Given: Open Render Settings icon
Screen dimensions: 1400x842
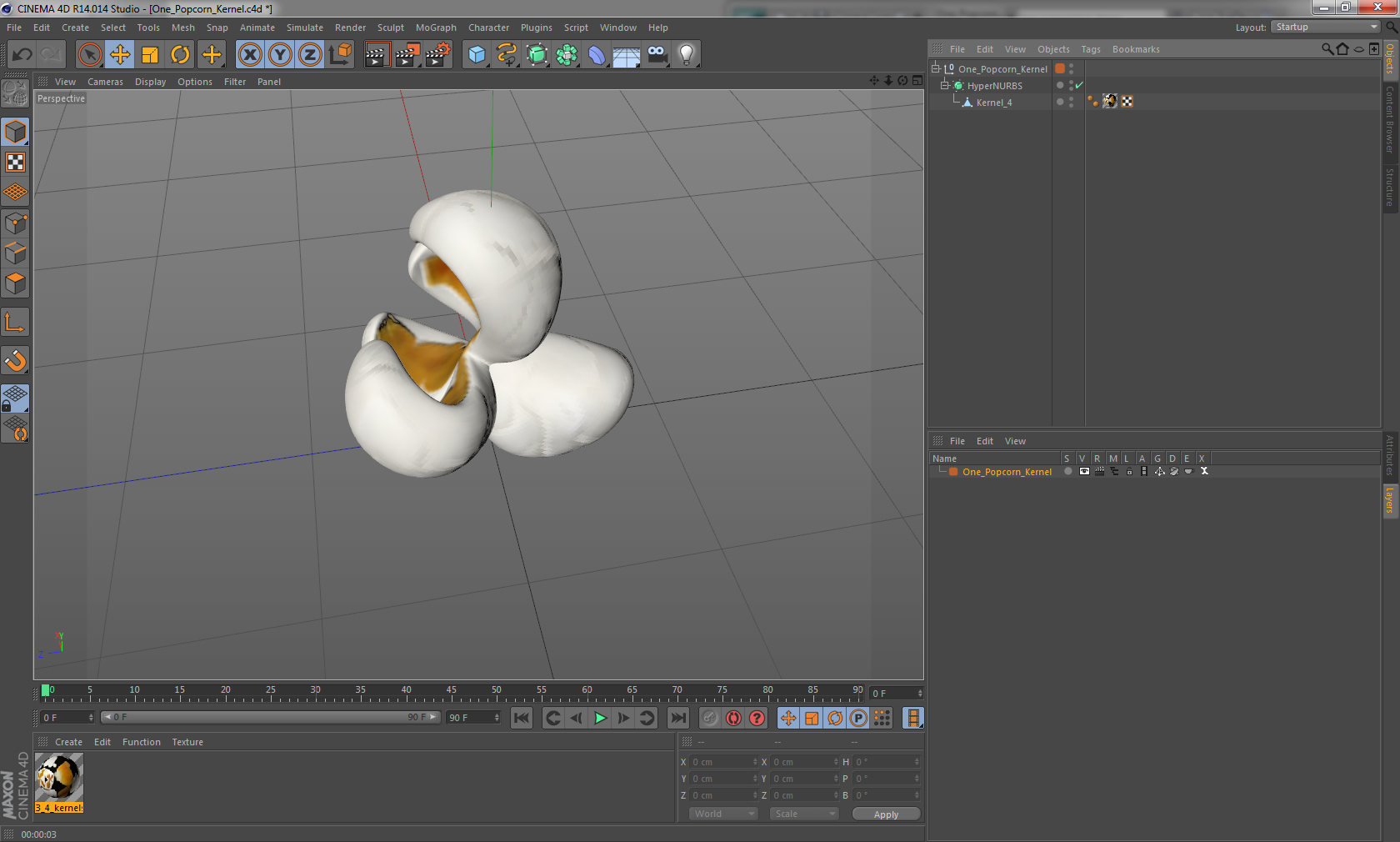Looking at the screenshot, I should (x=438, y=55).
